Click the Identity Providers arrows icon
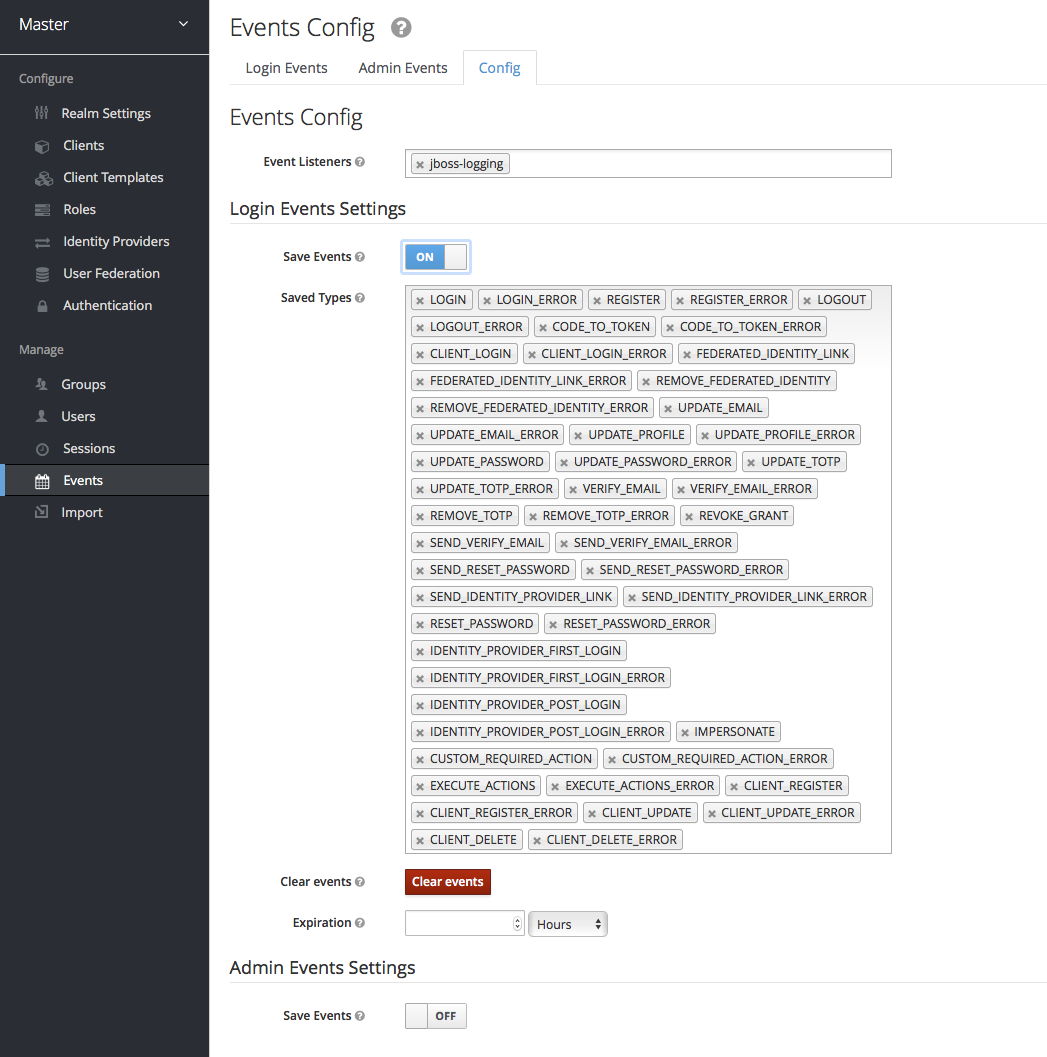The width and height of the screenshot is (1047, 1057). [42, 242]
